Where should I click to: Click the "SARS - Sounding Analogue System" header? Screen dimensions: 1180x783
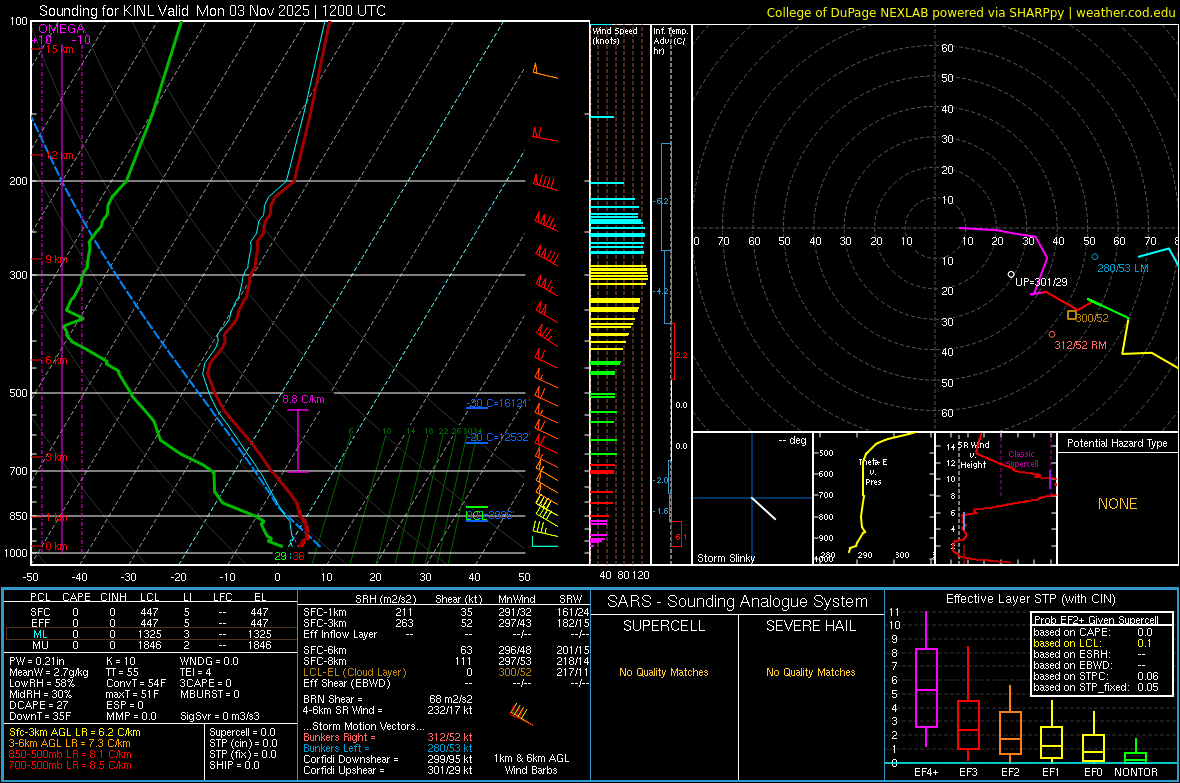(x=738, y=602)
